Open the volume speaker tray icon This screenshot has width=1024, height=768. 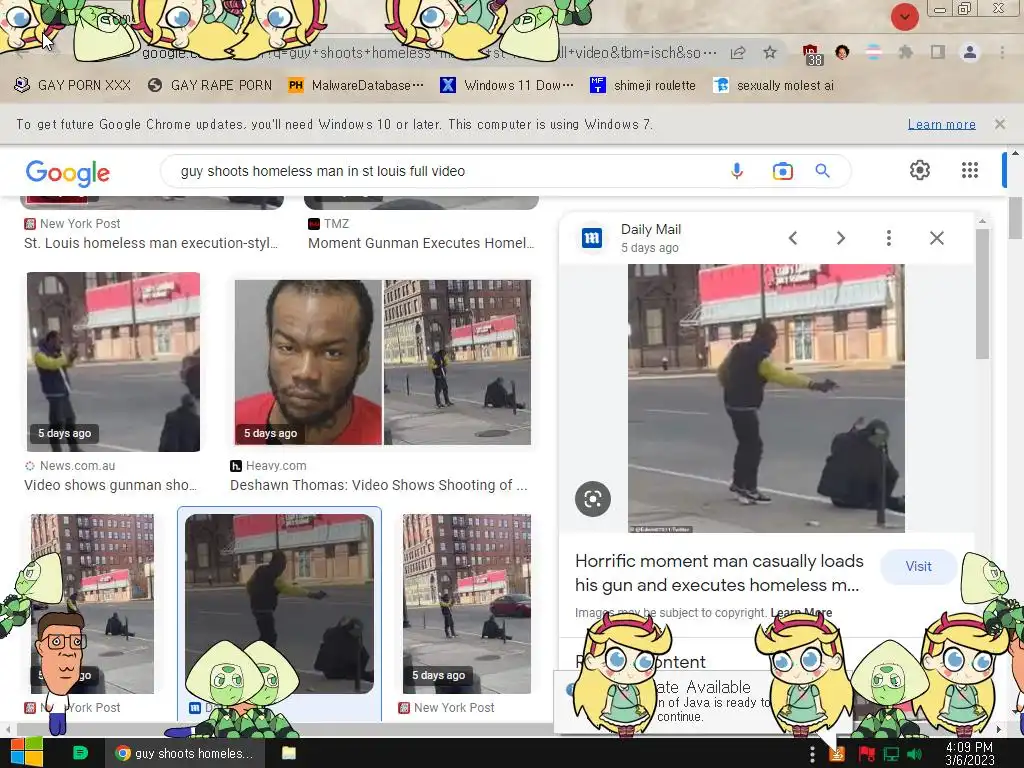[x=914, y=754]
